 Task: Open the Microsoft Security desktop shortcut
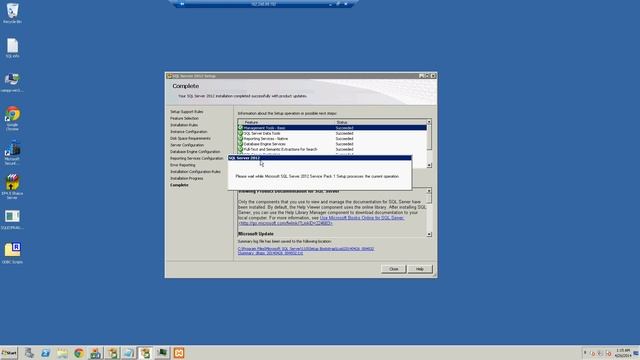12,153
